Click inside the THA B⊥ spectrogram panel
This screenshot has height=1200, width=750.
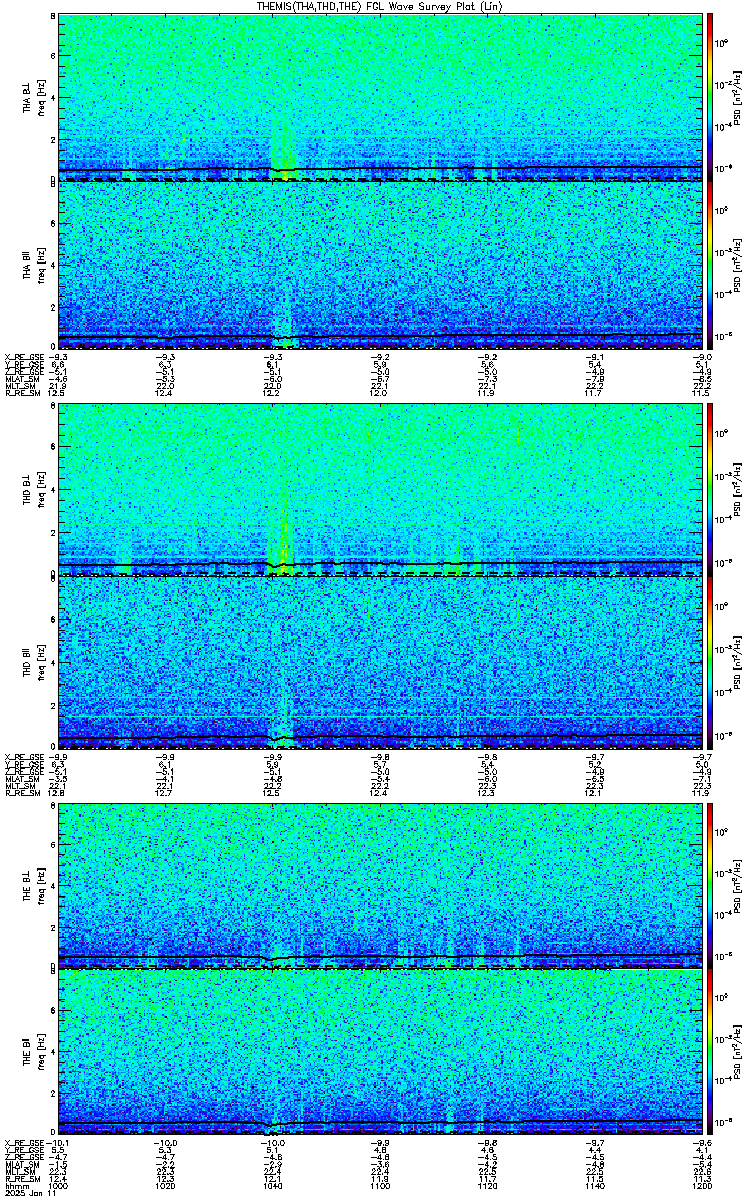(380, 97)
